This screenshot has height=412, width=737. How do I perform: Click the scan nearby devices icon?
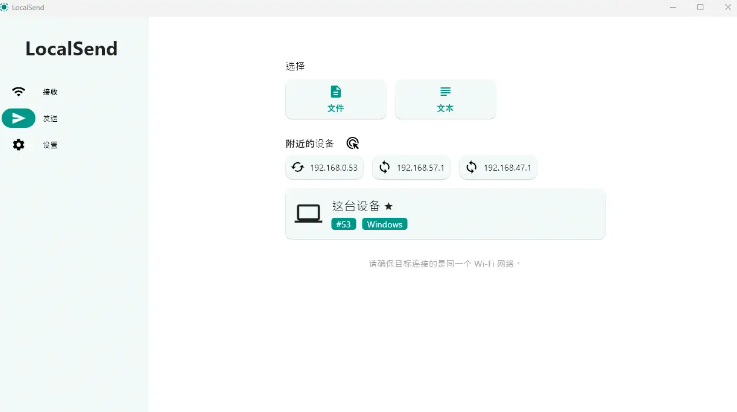coord(353,143)
